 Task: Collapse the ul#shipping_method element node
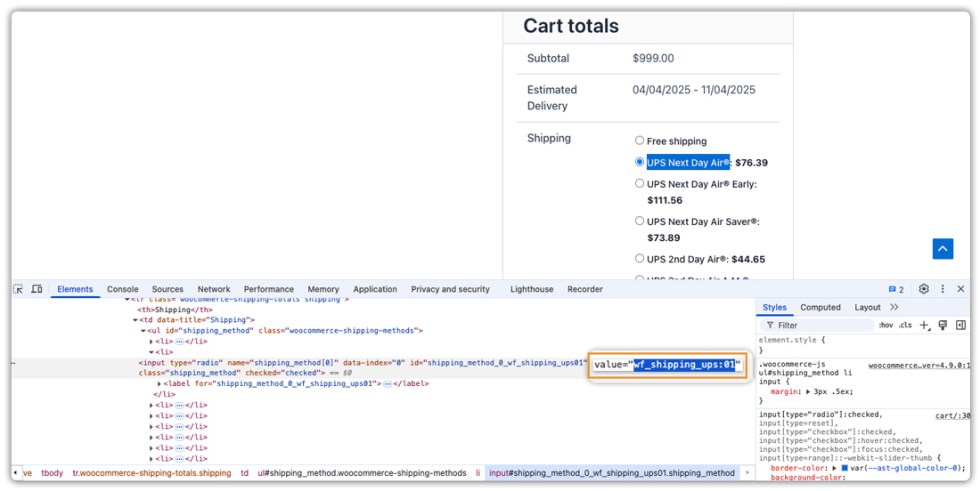(144, 330)
